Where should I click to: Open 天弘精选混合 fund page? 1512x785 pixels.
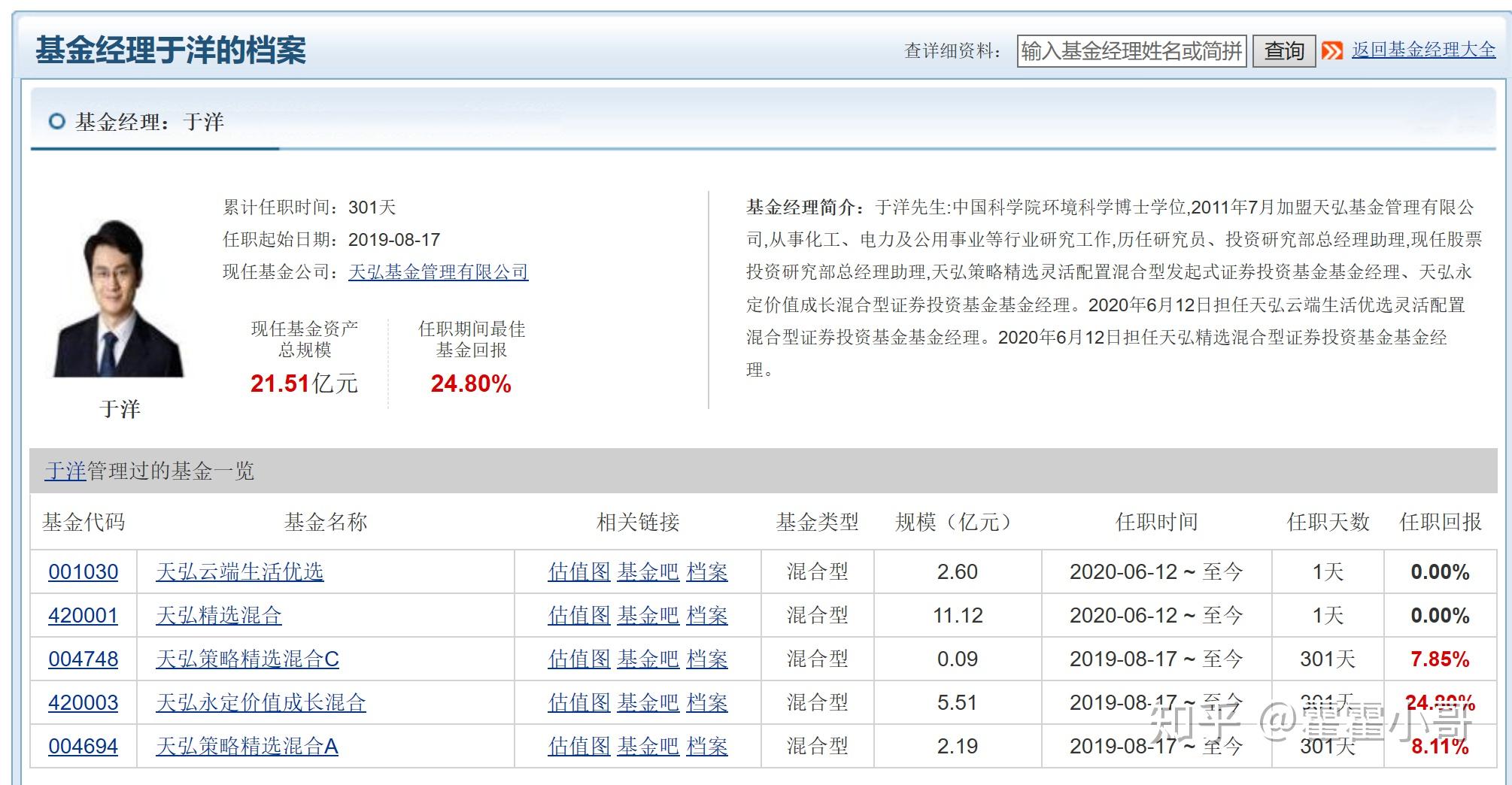[x=219, y=616]
